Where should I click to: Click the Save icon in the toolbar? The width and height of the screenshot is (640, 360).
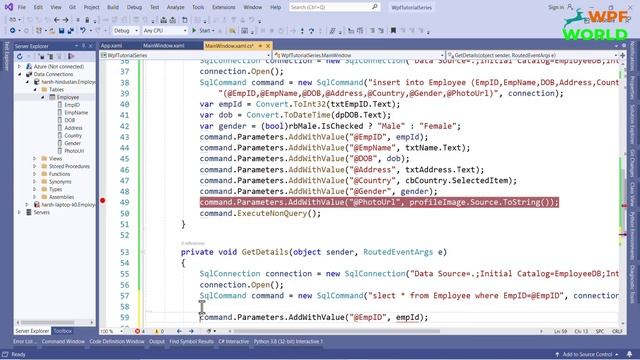click(x=61, y=31)
